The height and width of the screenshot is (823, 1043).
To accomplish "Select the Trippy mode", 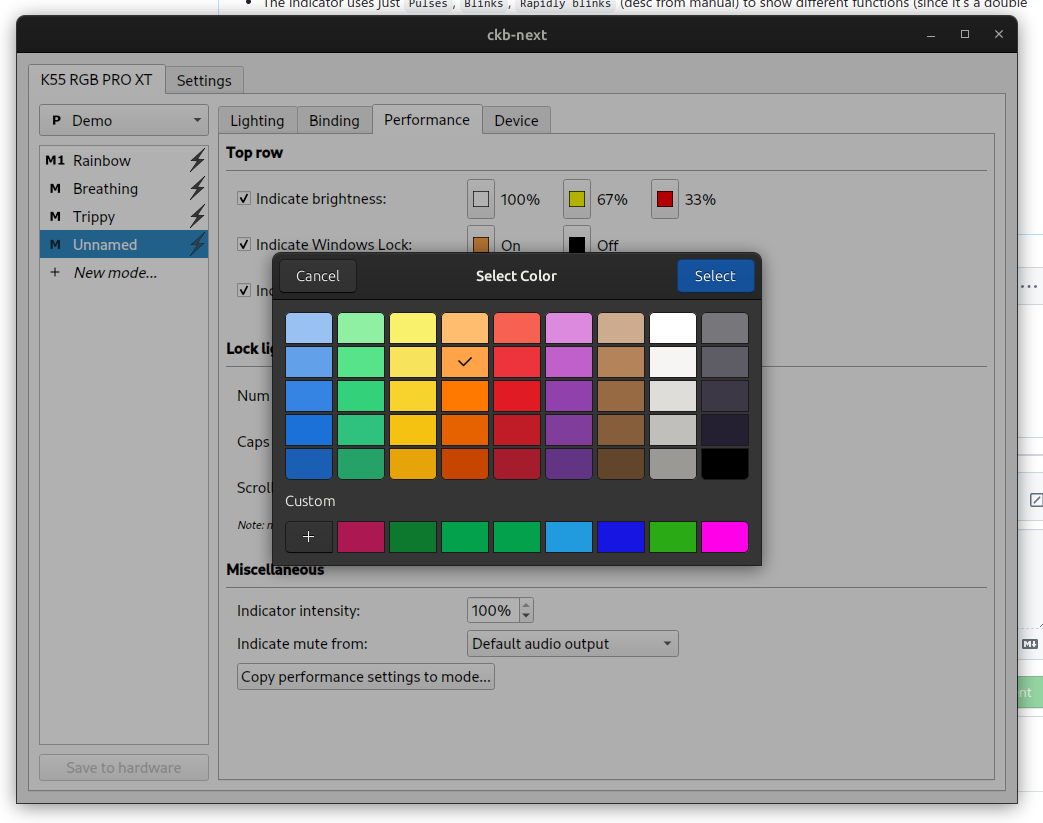I will (x=124, y=216).
